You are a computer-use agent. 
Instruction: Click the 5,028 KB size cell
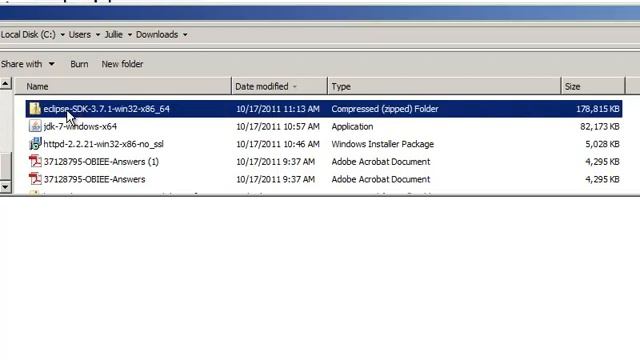pos(602,144)
